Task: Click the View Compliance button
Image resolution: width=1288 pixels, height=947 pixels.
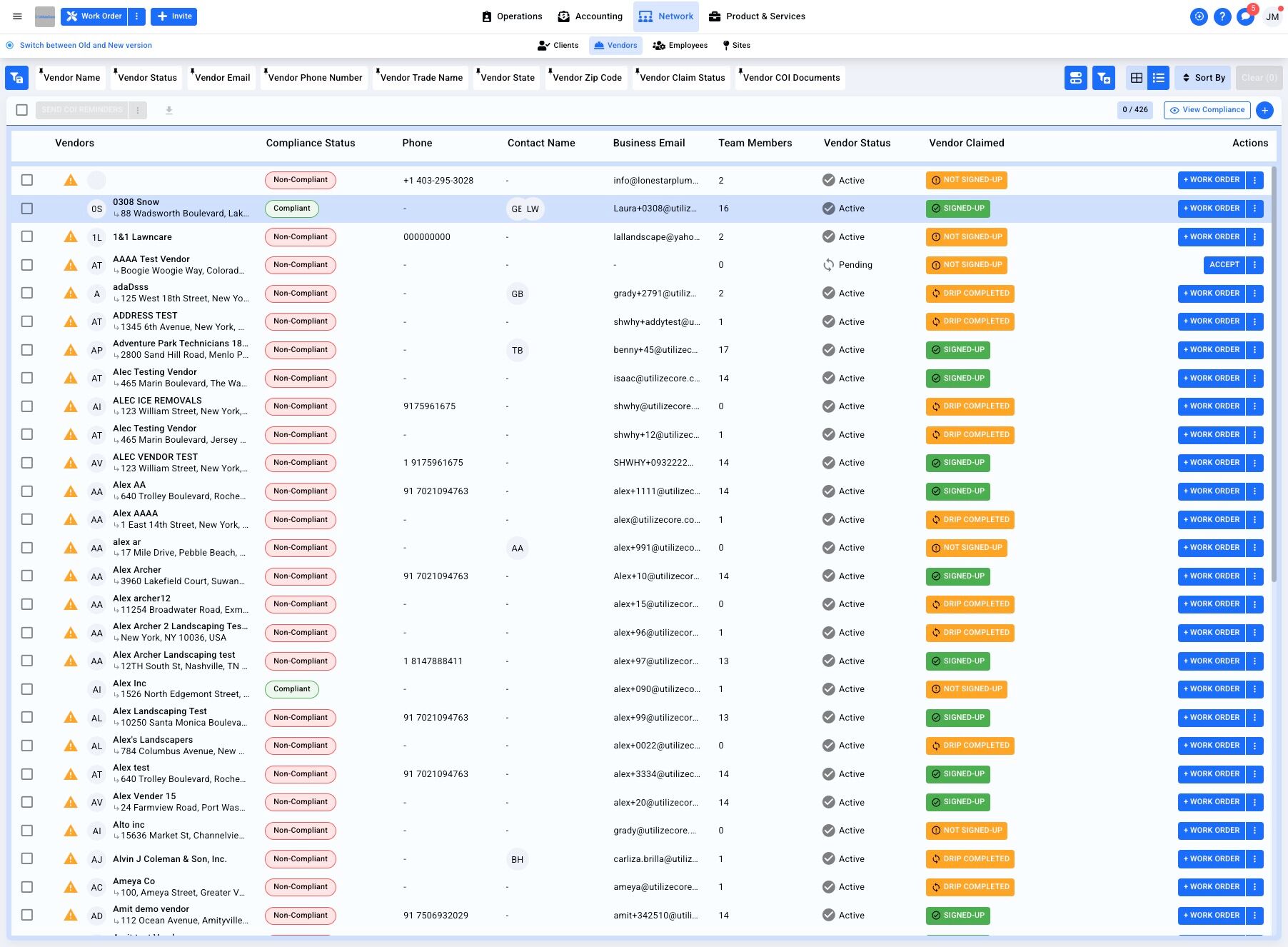Action: tap(1207, 110)
